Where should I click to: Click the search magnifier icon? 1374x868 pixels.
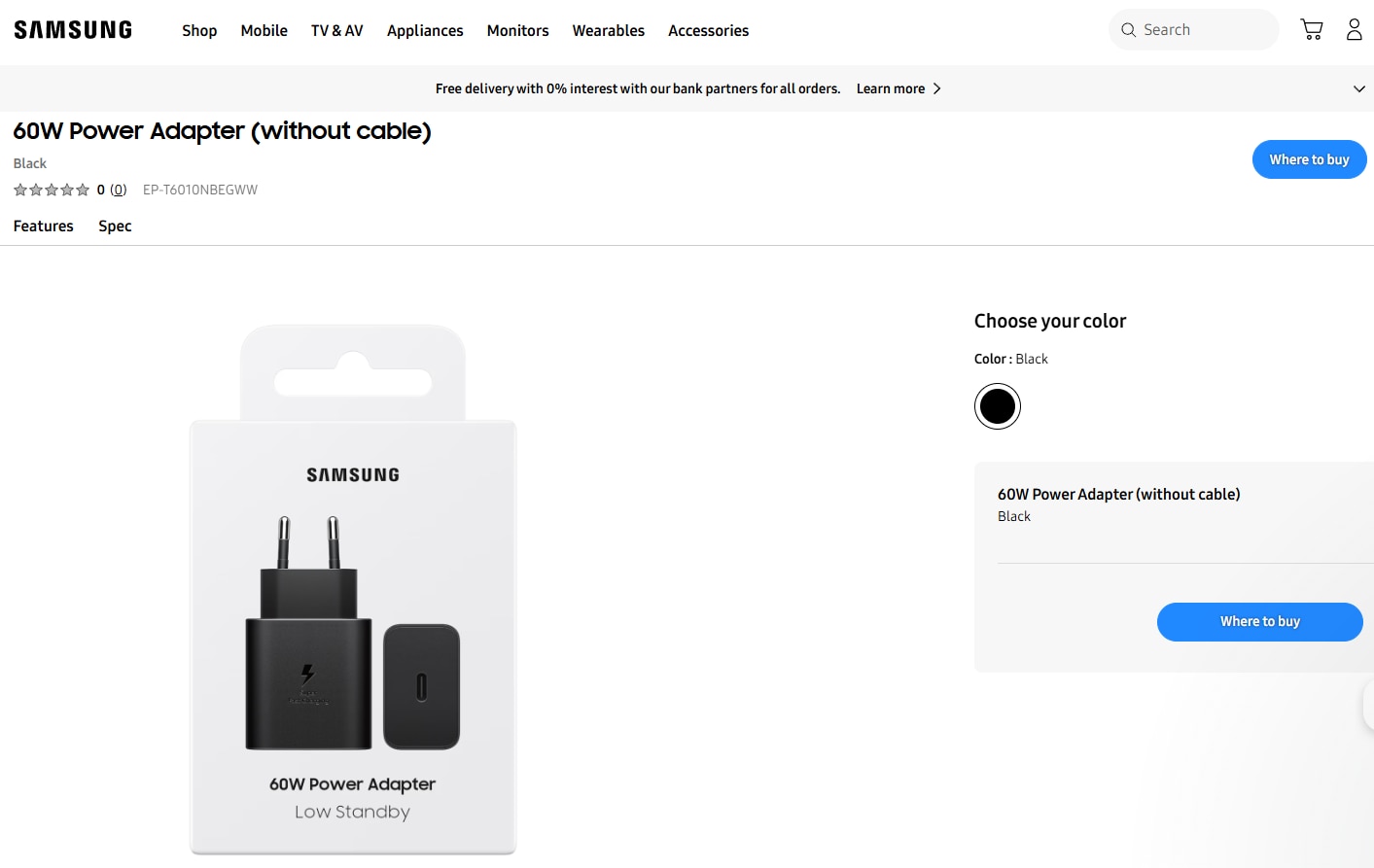pos(1128,29)
